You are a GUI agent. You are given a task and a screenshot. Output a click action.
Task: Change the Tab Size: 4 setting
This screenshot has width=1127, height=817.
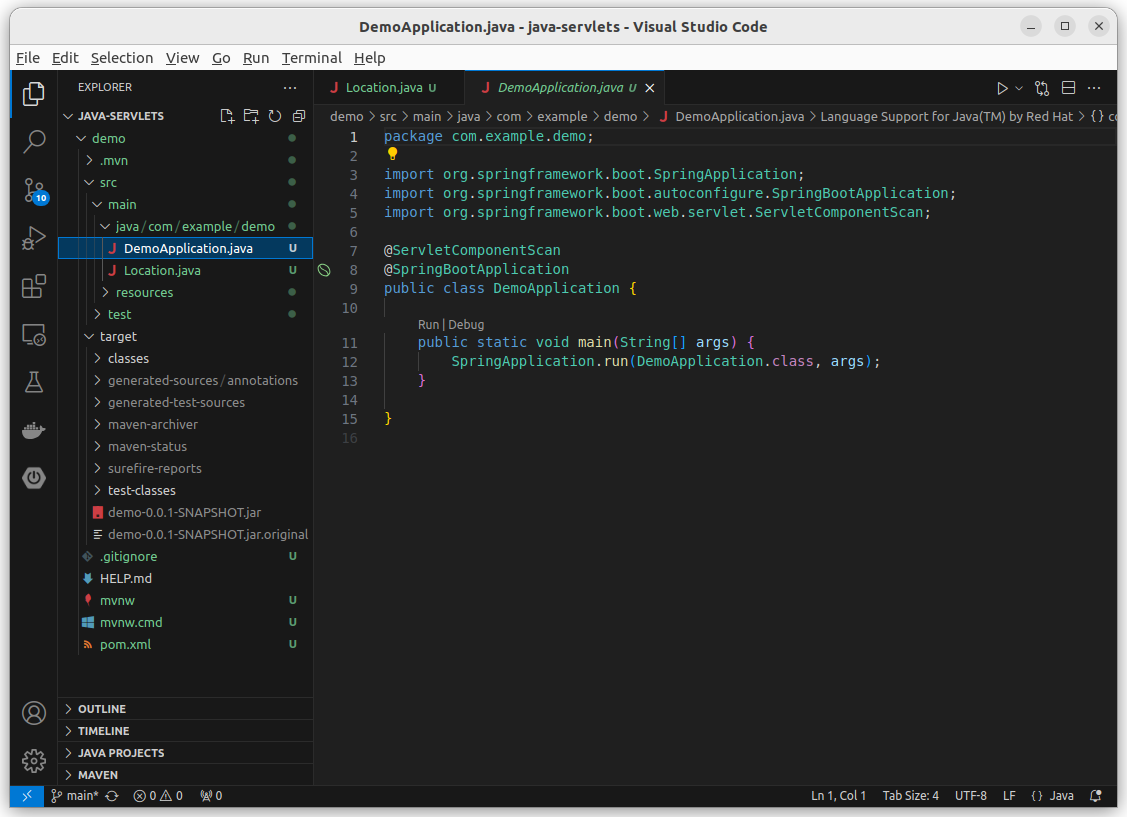(911, 795)
